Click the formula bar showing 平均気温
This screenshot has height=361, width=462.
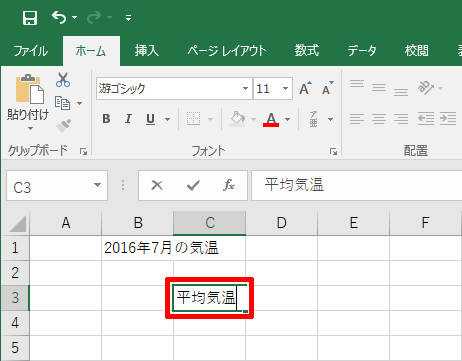(357, 186)
